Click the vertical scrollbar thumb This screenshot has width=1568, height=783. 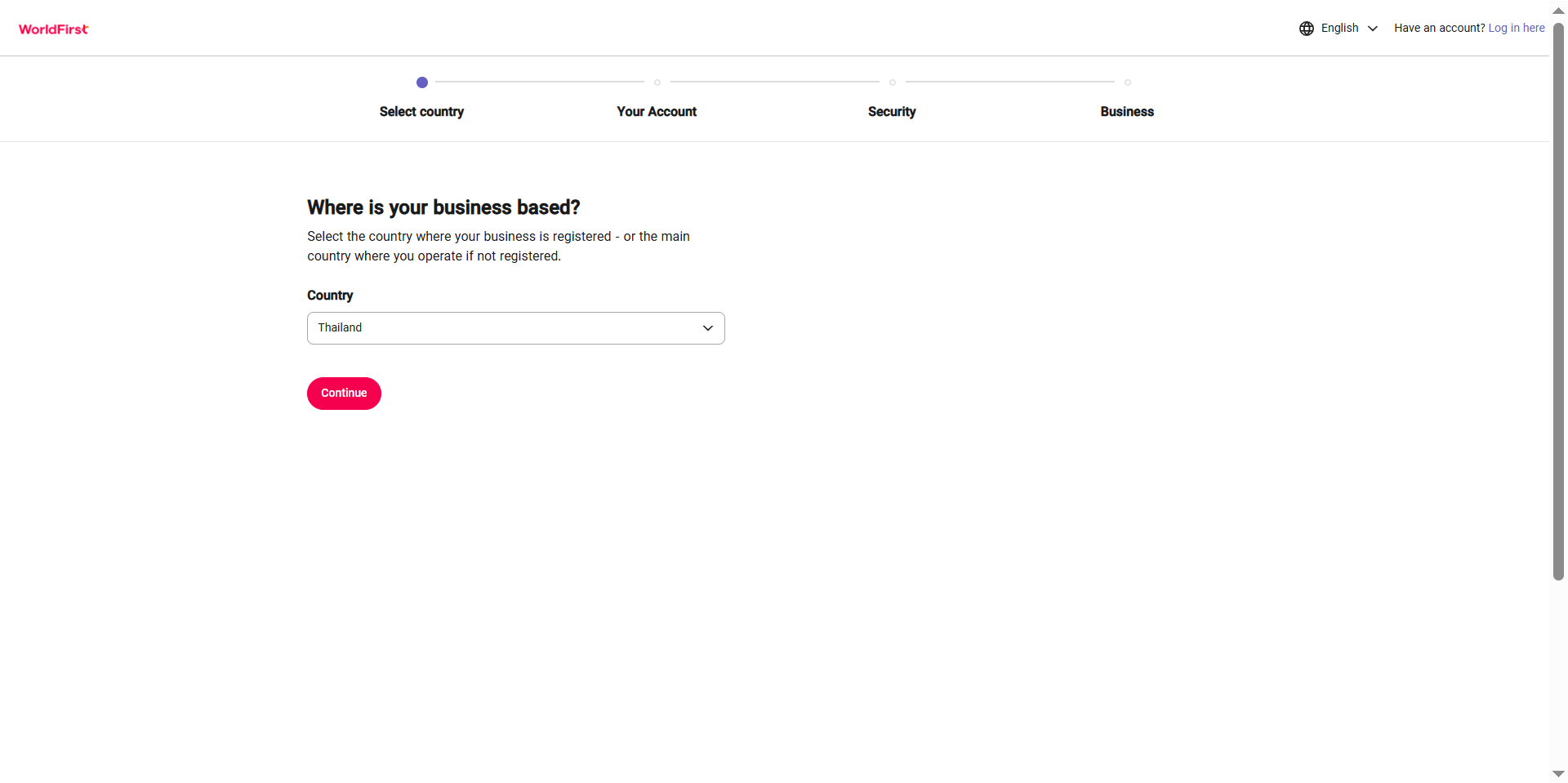[x=1558, y=302]
